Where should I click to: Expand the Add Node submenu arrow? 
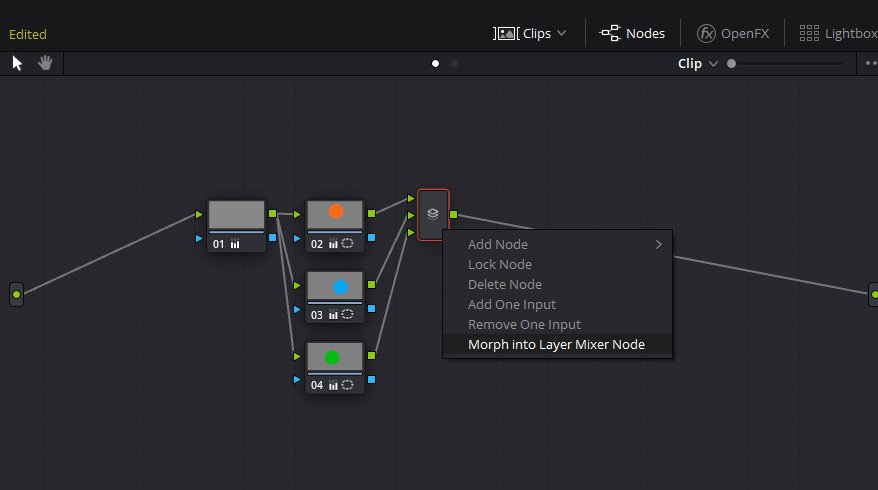(x=658, y=245)
